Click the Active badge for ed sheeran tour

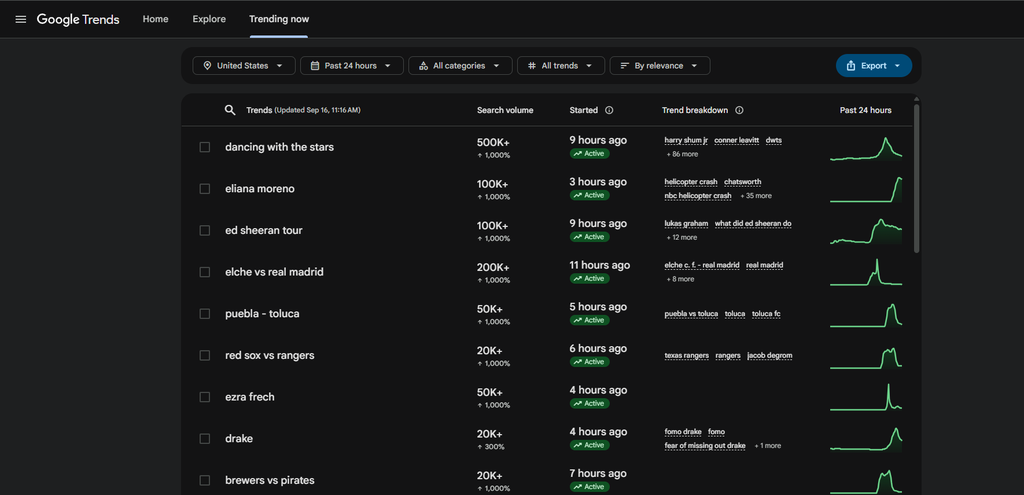[x=589, y=237]
